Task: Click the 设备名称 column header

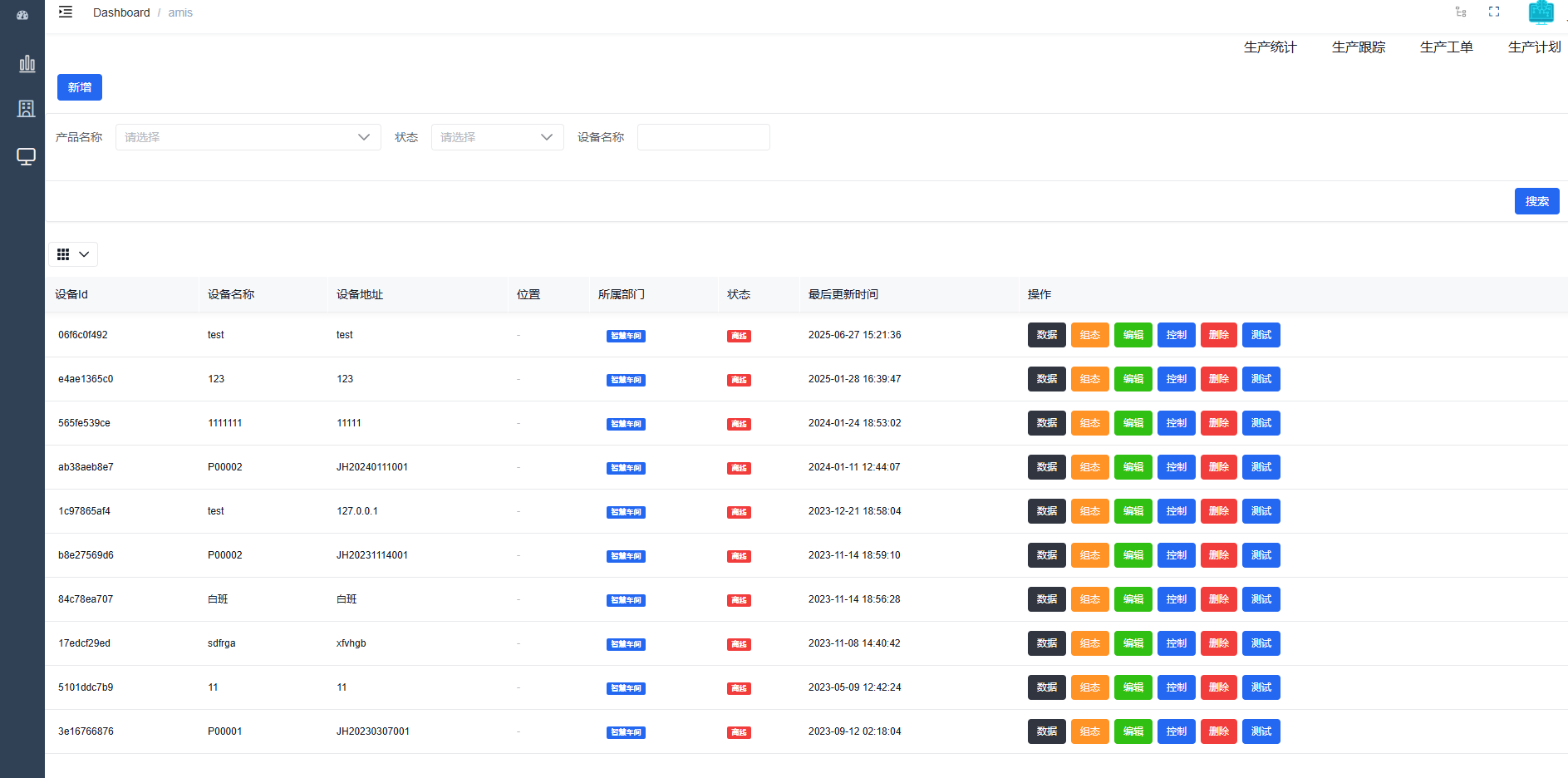Action: pos(231,294)
